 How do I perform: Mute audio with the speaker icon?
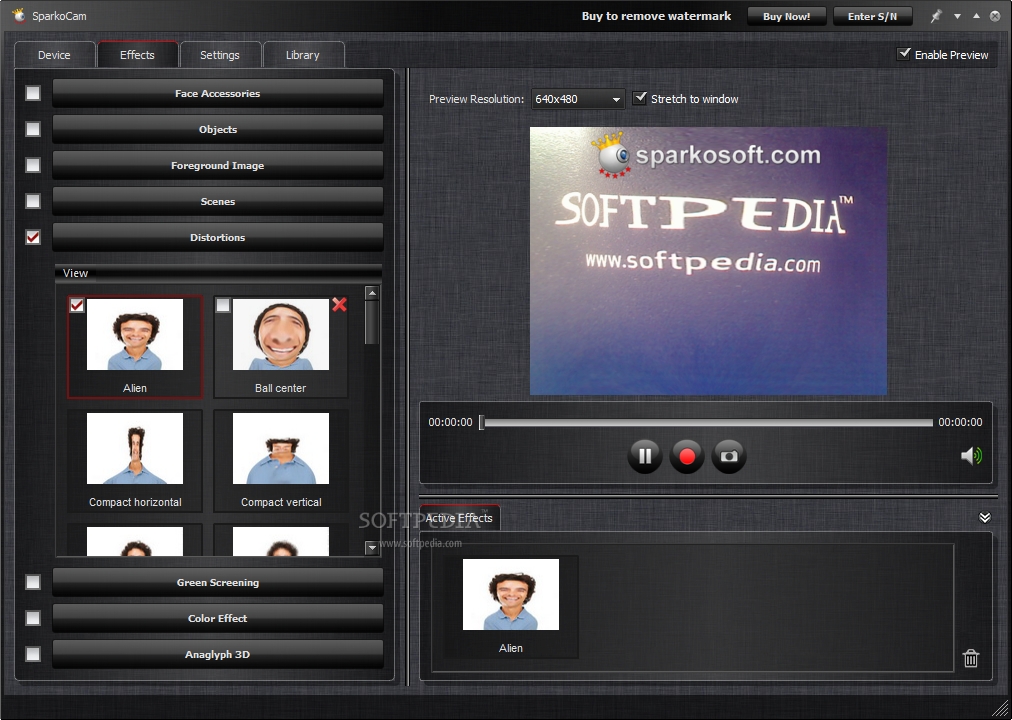[x=971, y=455]
